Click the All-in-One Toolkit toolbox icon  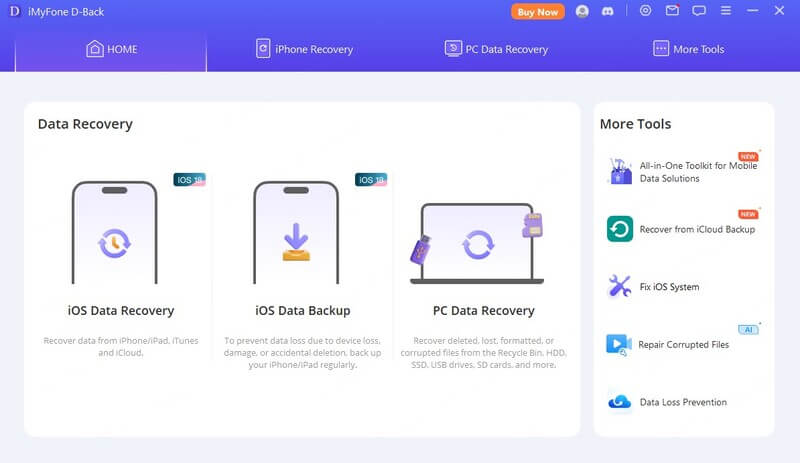(619, 171)
